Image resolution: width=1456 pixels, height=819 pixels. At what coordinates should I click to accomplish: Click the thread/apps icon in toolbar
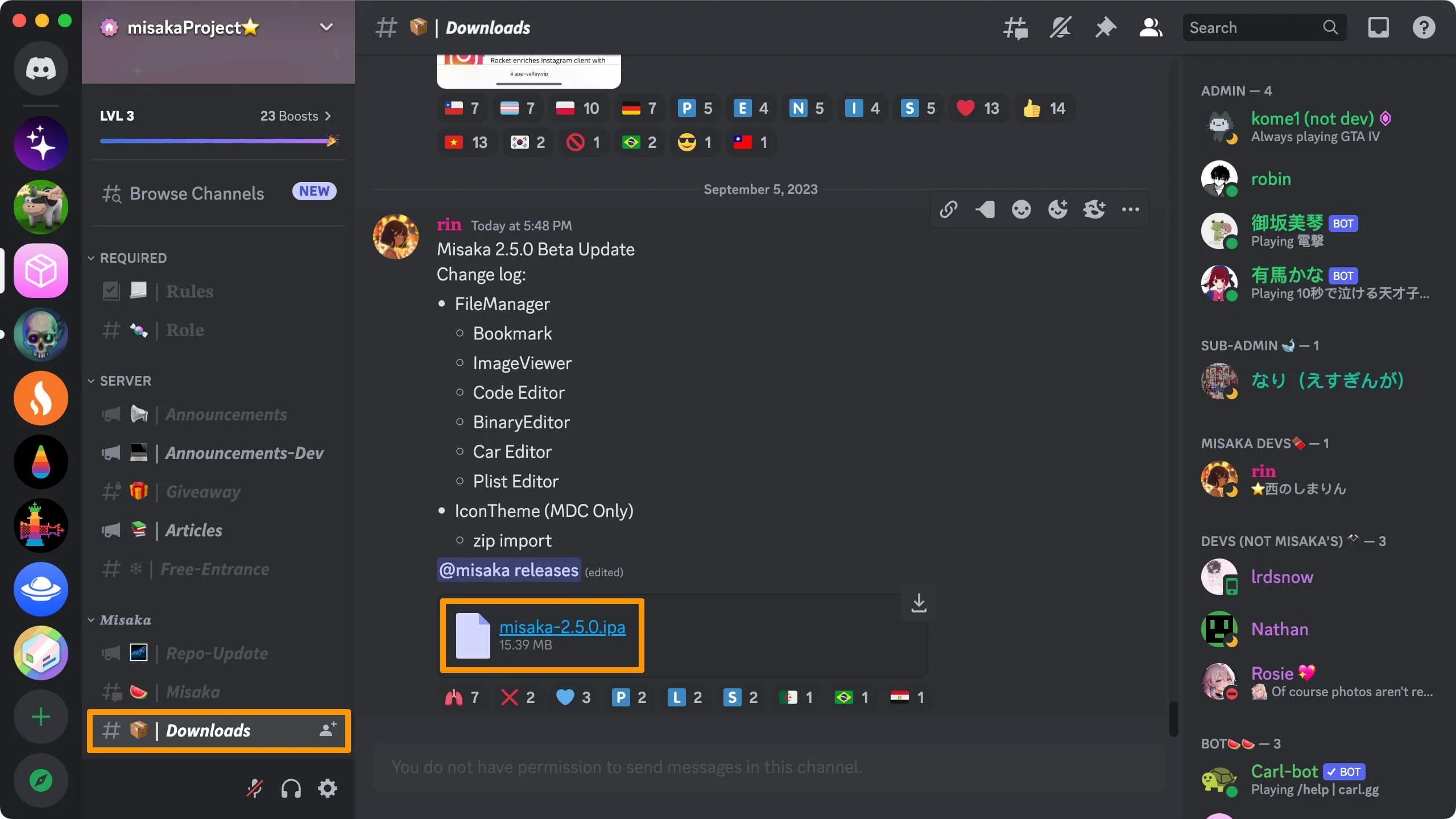1015,27
